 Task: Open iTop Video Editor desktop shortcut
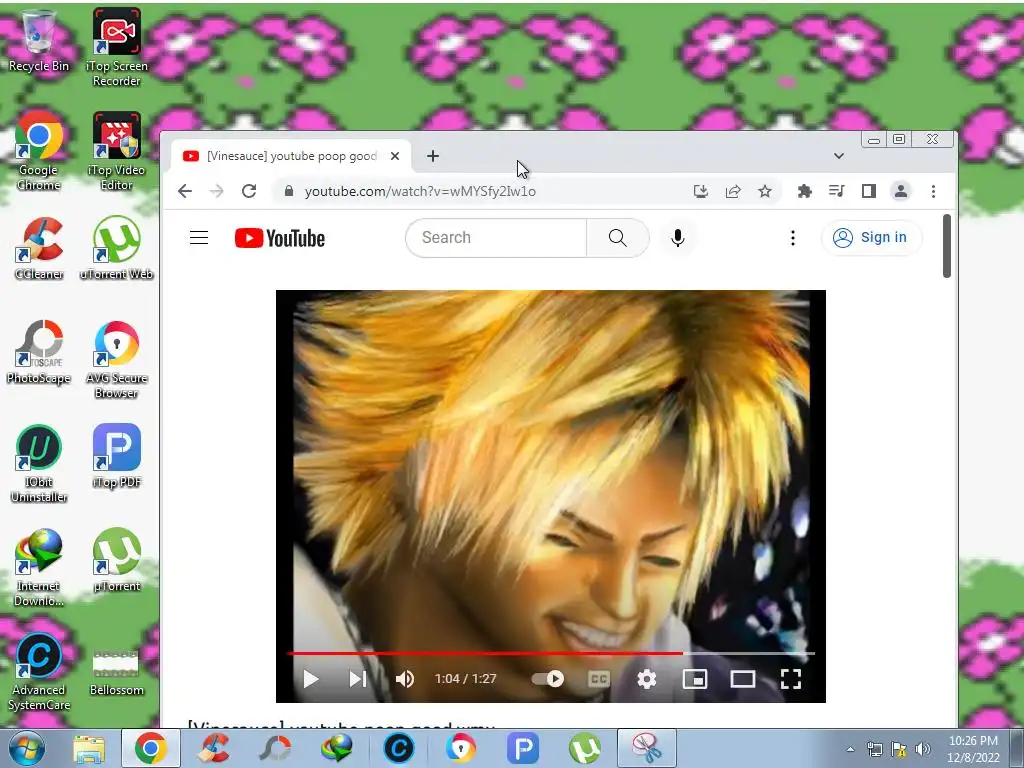coord(116,151)
